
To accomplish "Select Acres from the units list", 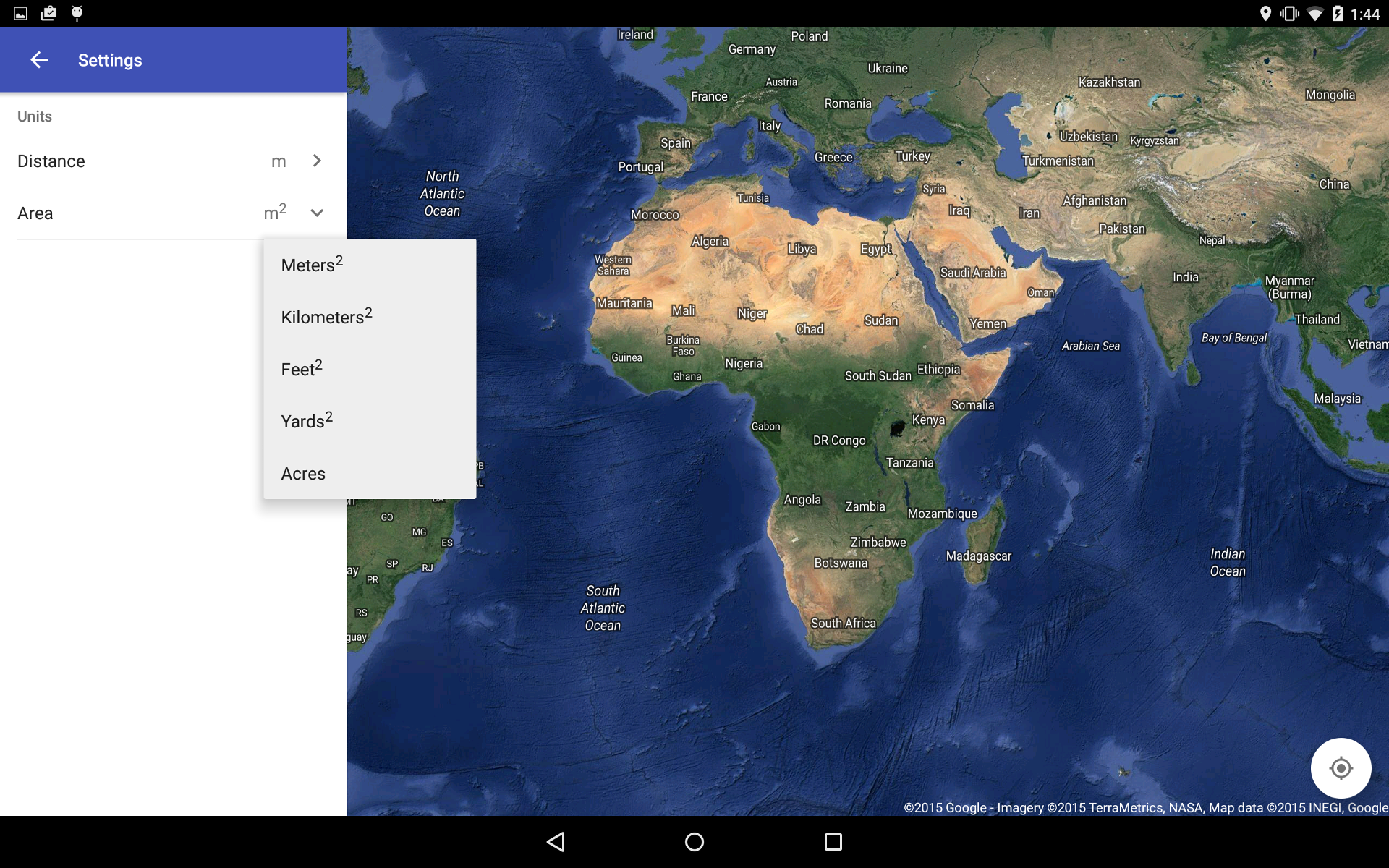I will click(x=302, y=473).
